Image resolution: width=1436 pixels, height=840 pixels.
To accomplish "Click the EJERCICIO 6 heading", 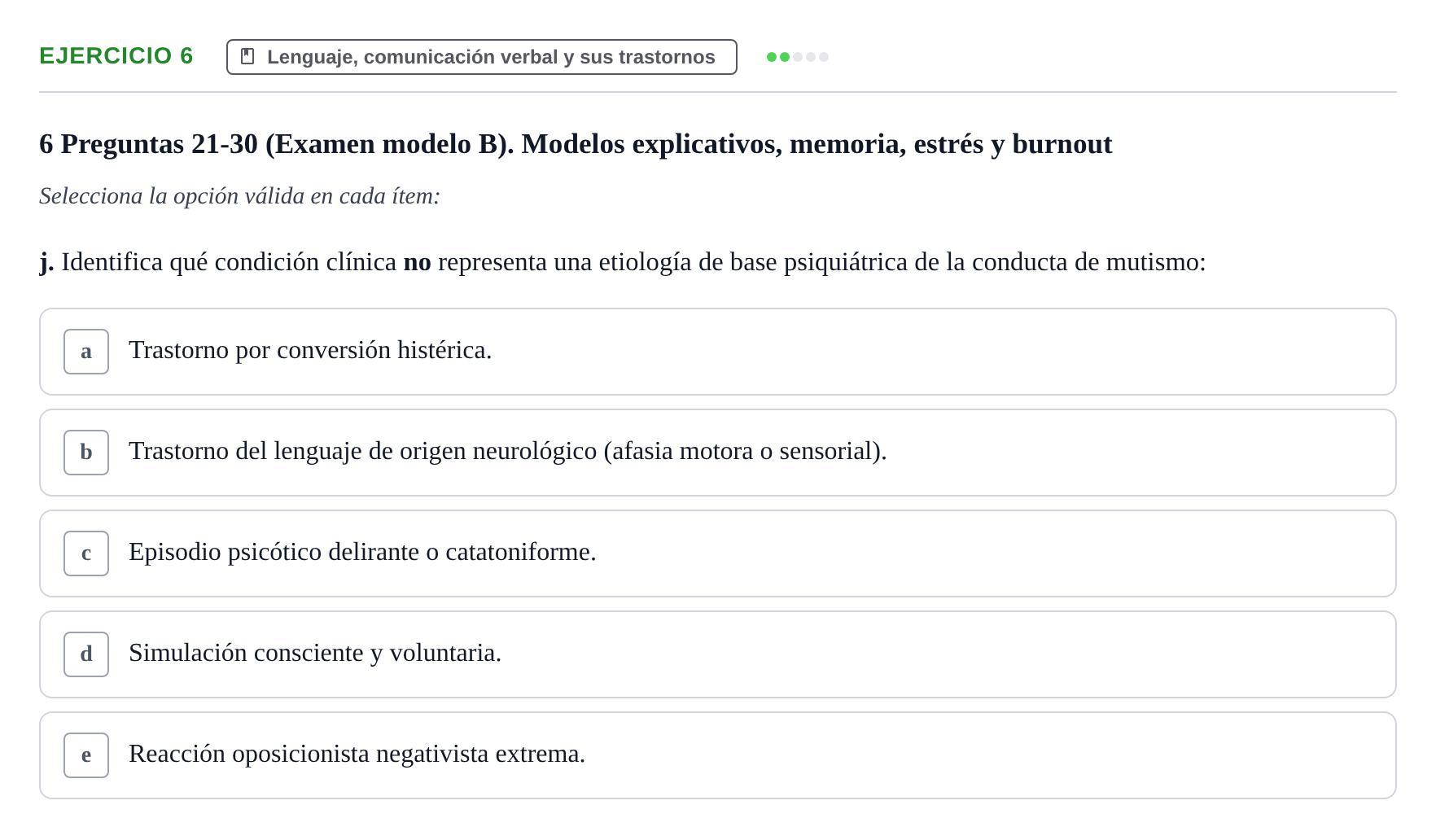I will point(116,55).
